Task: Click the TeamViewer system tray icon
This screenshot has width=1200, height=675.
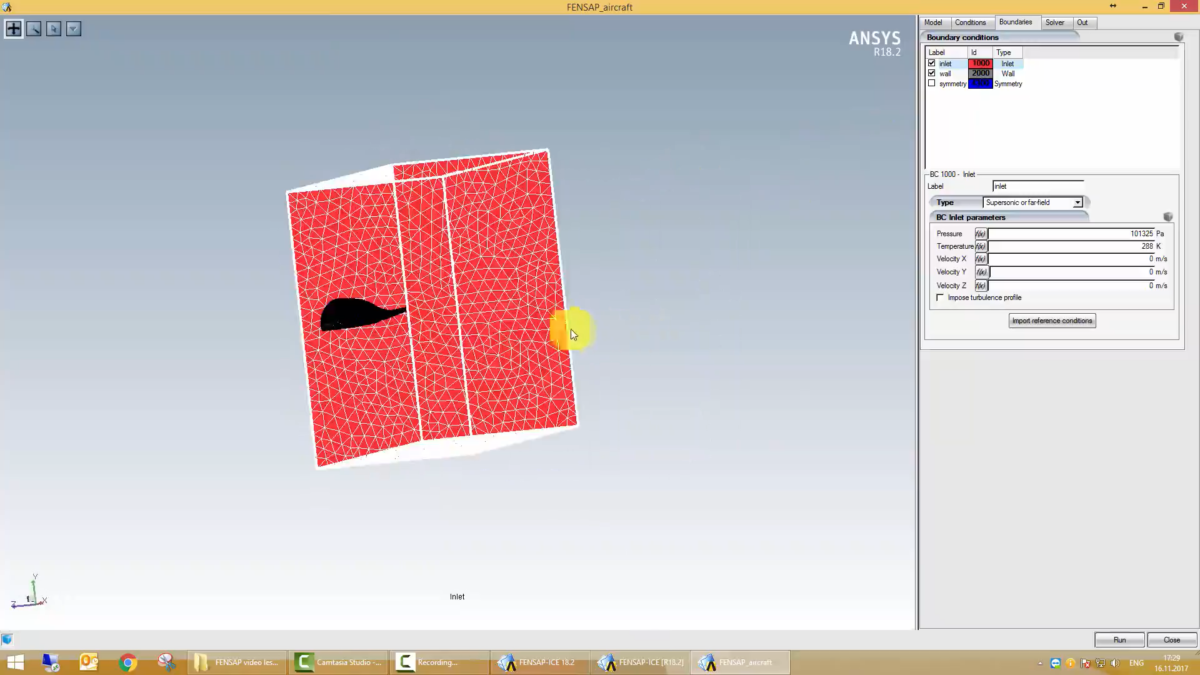Action: [1055, 664]
